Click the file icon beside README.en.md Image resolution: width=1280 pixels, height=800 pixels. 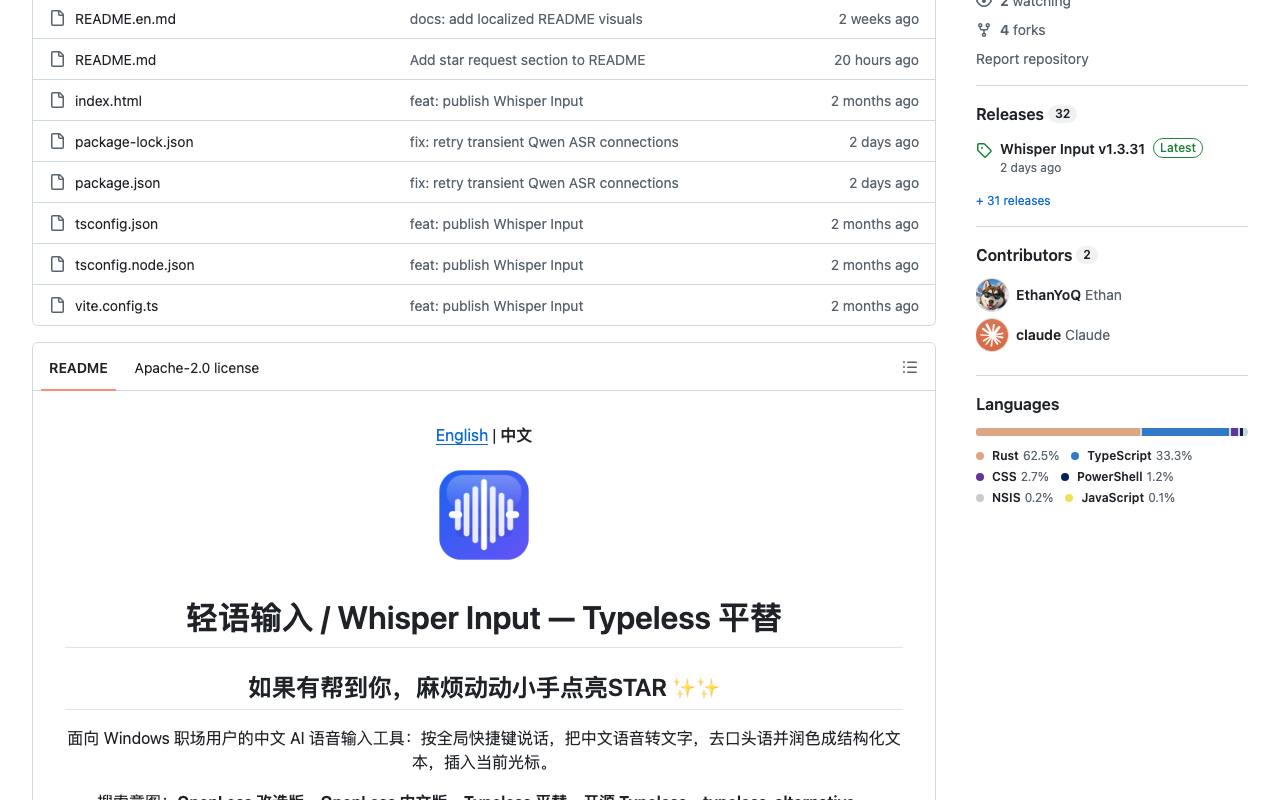click(57, 19)
